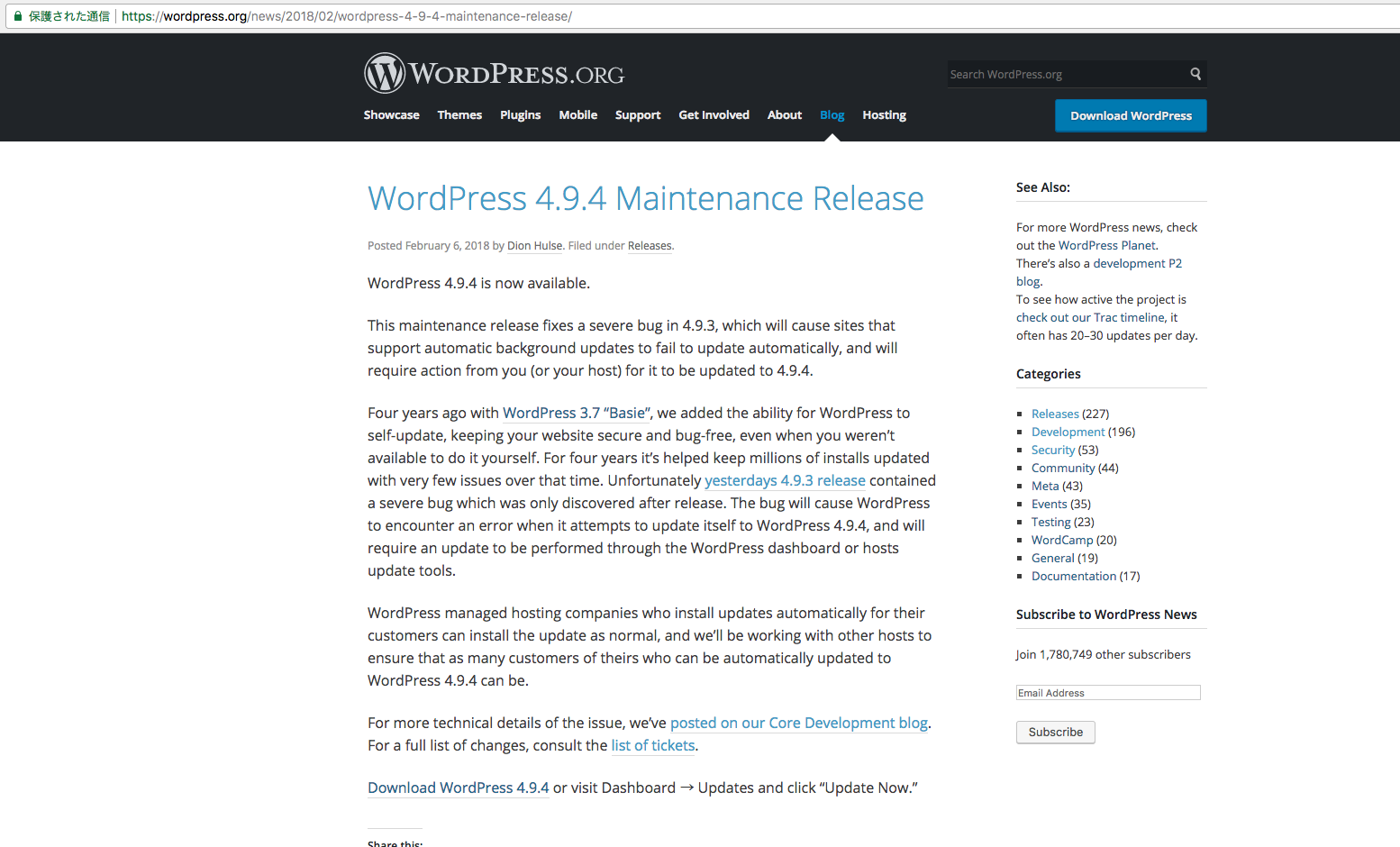Click the Releases filed-under link

650,246
